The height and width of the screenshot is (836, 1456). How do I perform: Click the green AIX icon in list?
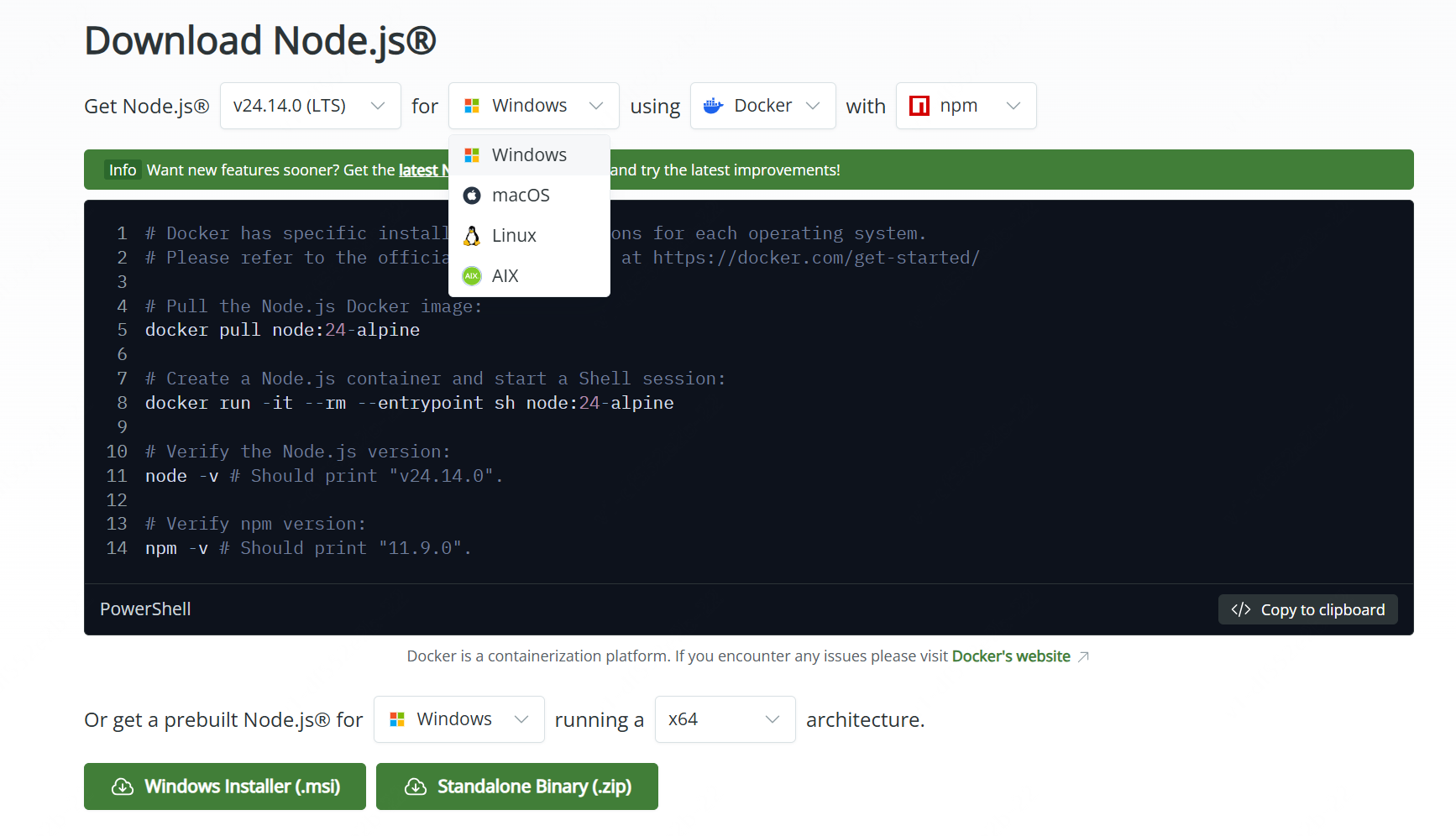point(472,276)
